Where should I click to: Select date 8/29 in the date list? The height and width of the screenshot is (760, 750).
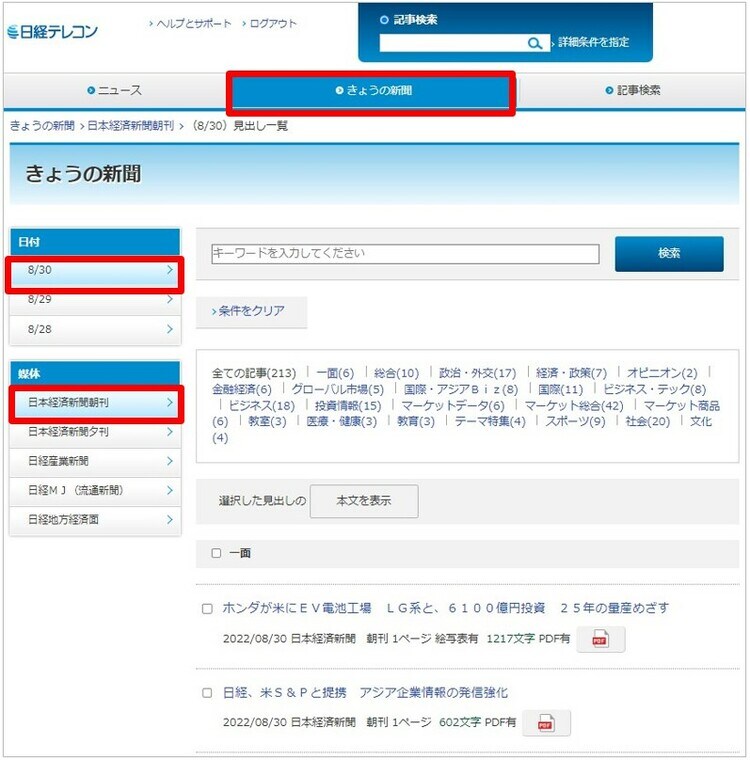coord(95,300)
